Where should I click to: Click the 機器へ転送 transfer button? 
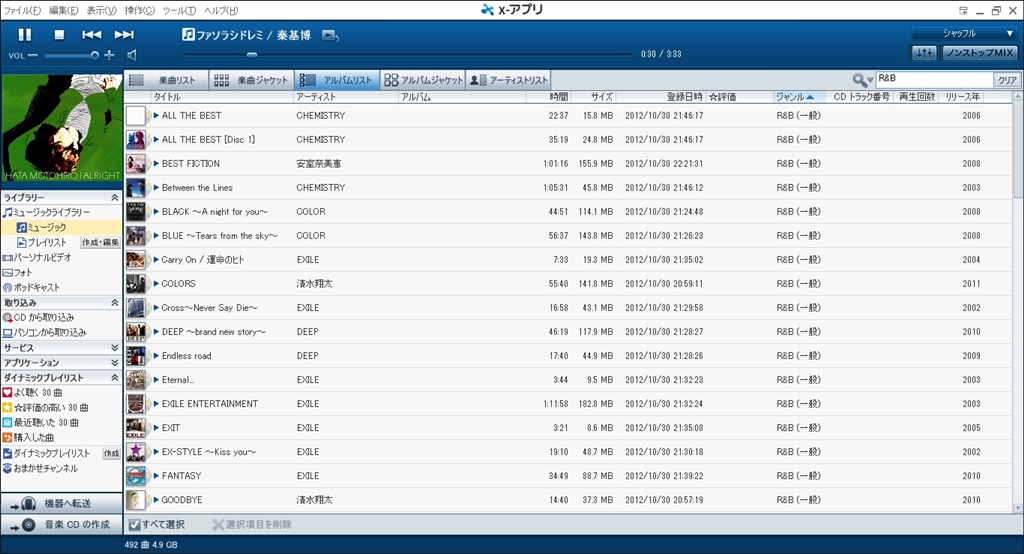click(61, 503)
